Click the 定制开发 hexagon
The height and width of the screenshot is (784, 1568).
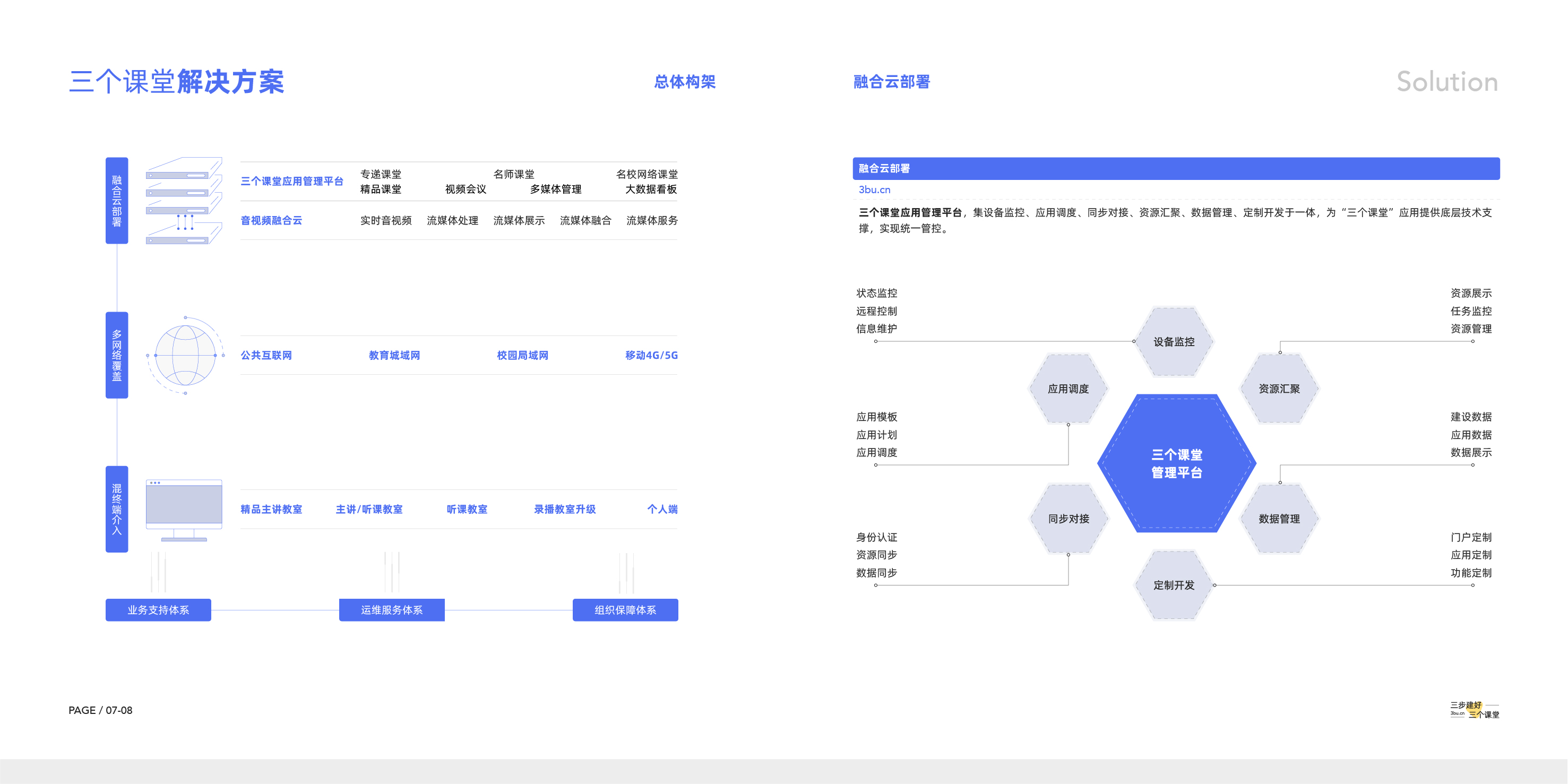pos(1174,585)
